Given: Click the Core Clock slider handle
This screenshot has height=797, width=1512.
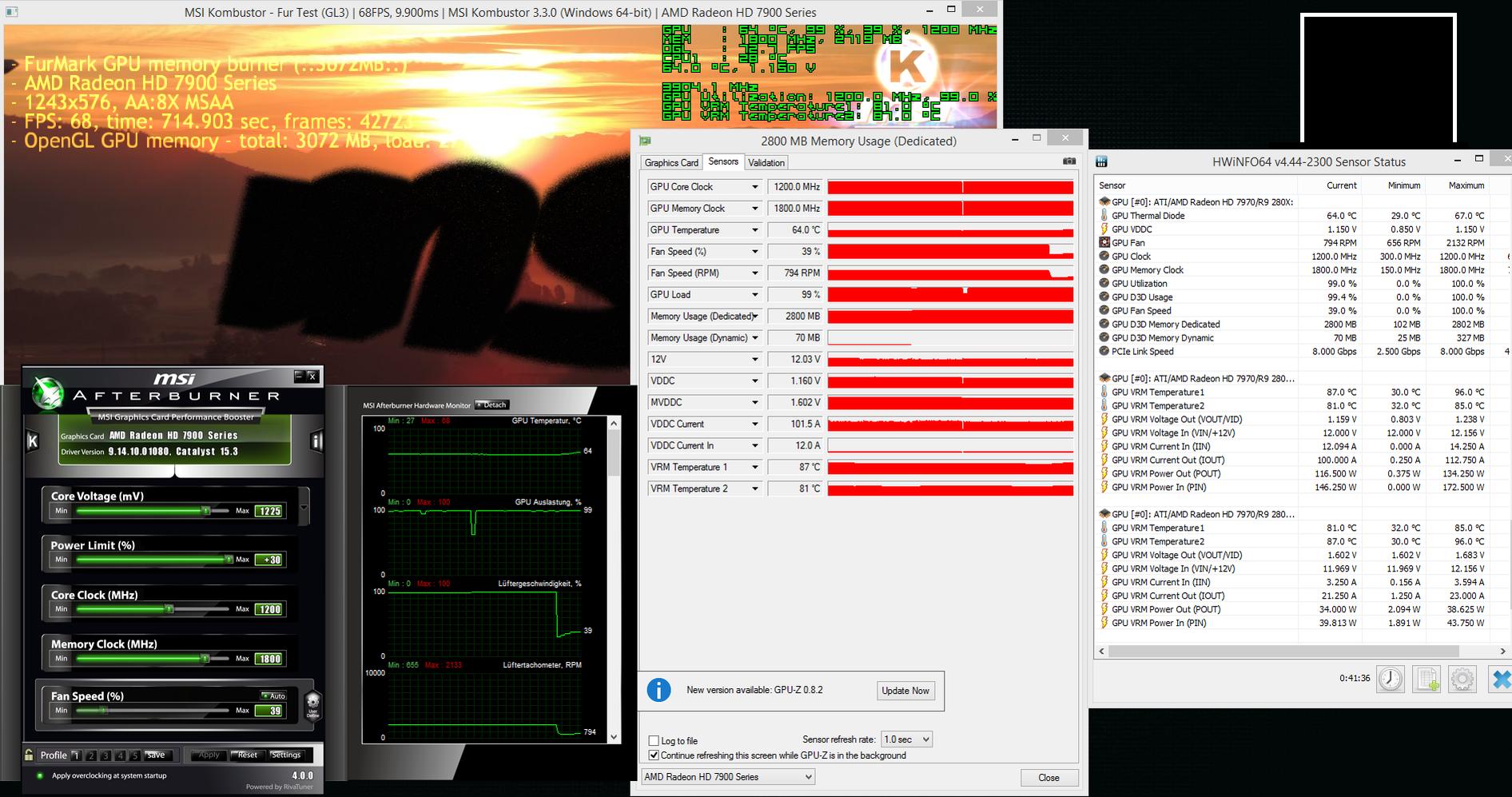Looking at the screenshot, I should tap(169, 609).
